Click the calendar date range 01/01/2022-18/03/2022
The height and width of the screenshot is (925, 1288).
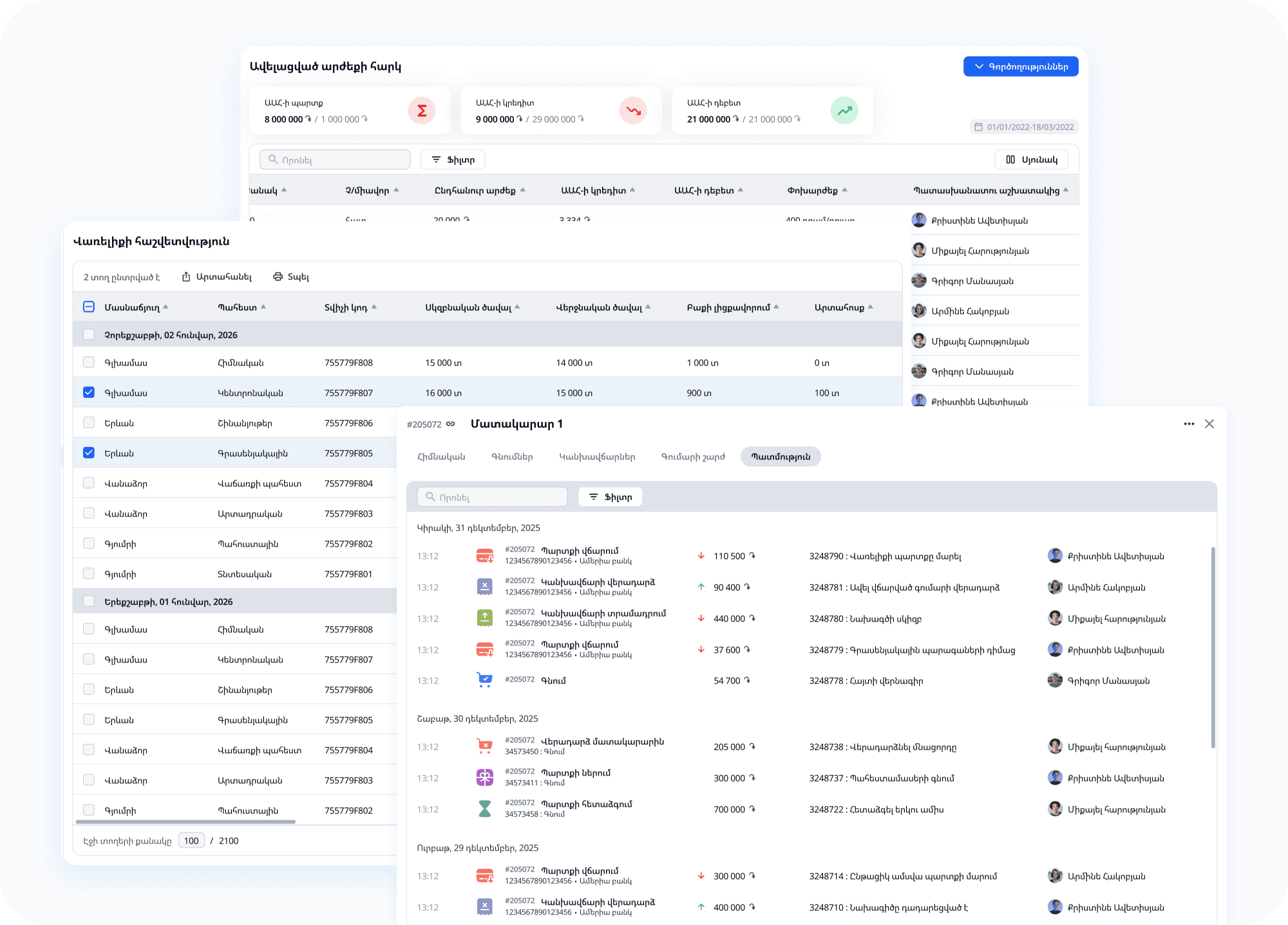click(x=1024, y=127)
